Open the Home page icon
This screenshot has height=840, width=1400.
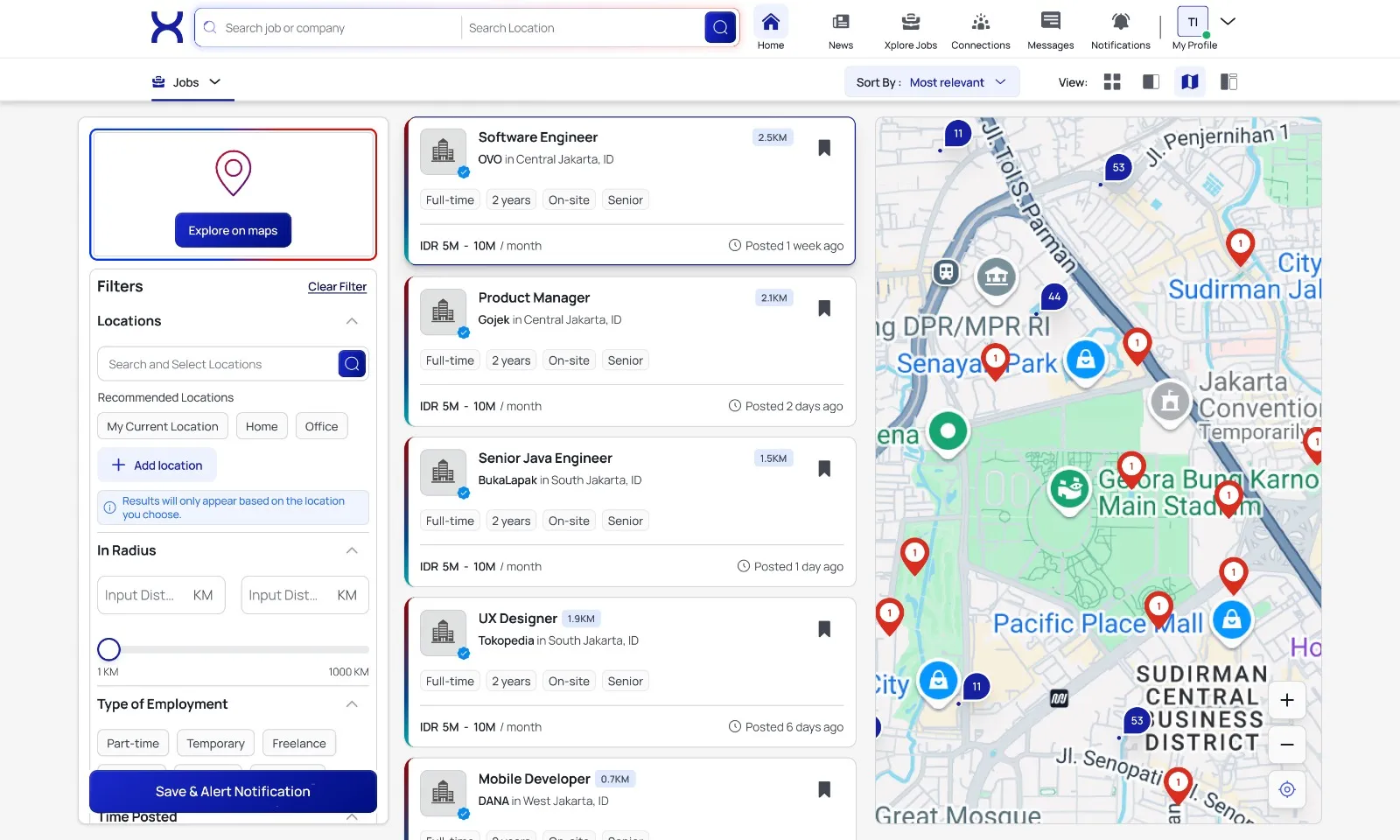[771, 30]
